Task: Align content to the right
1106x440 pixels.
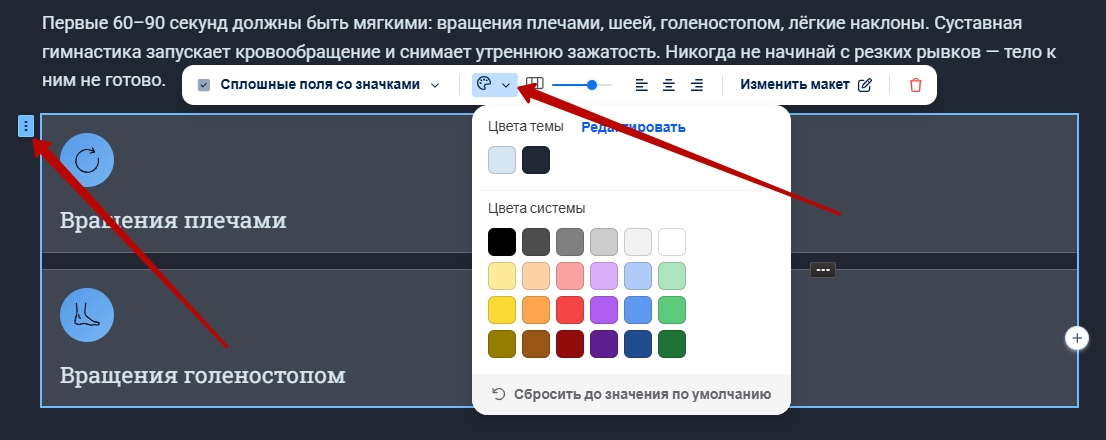Action: (x=697, y=85)
